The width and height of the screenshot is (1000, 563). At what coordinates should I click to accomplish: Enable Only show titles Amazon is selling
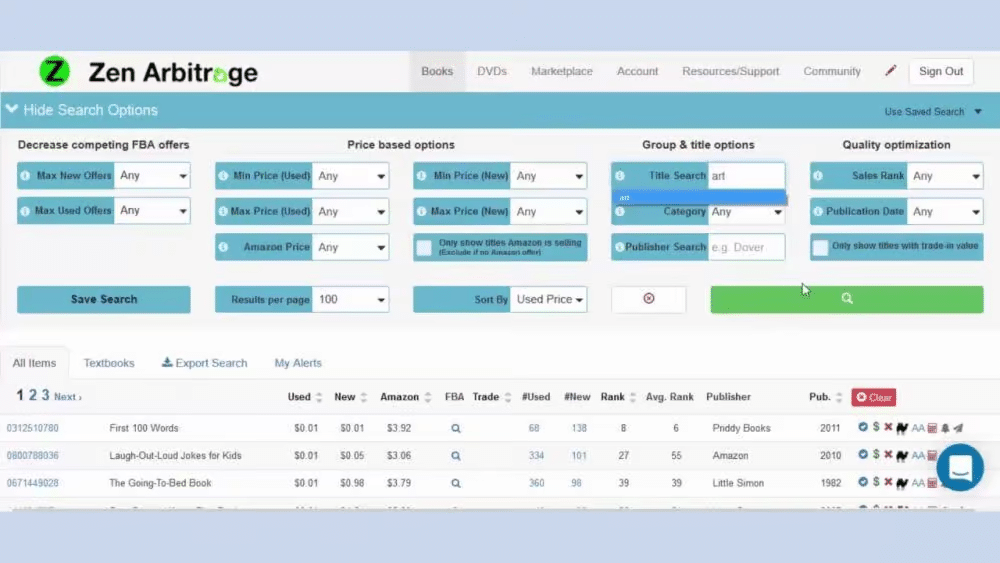pyautogui.click(x=424, y=247)
